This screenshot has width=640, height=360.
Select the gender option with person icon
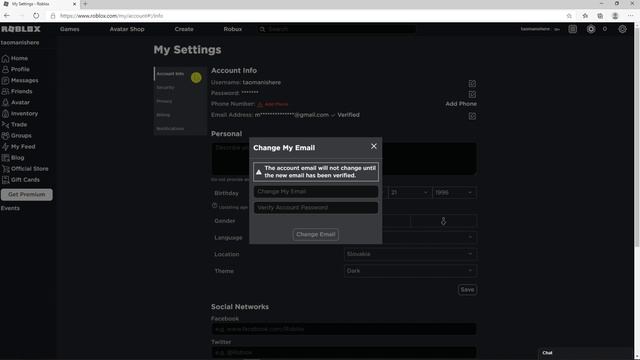tap(443, 221)
